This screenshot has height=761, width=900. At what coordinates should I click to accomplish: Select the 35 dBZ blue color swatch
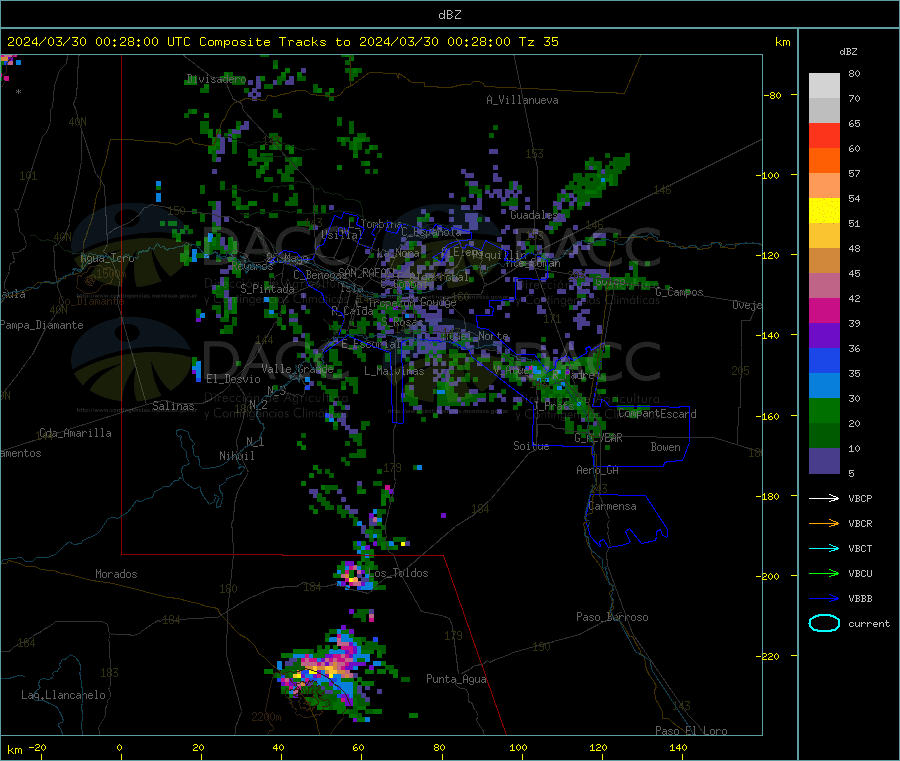824,360
